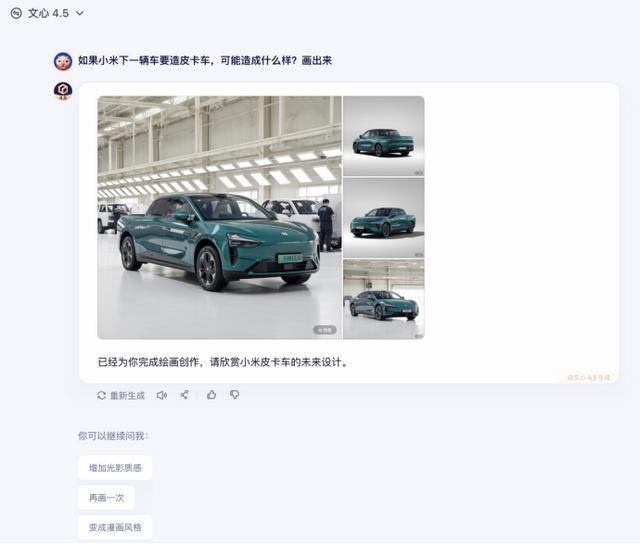
Task: Like the response with thumbs-up icon
Action: (211, 395)
